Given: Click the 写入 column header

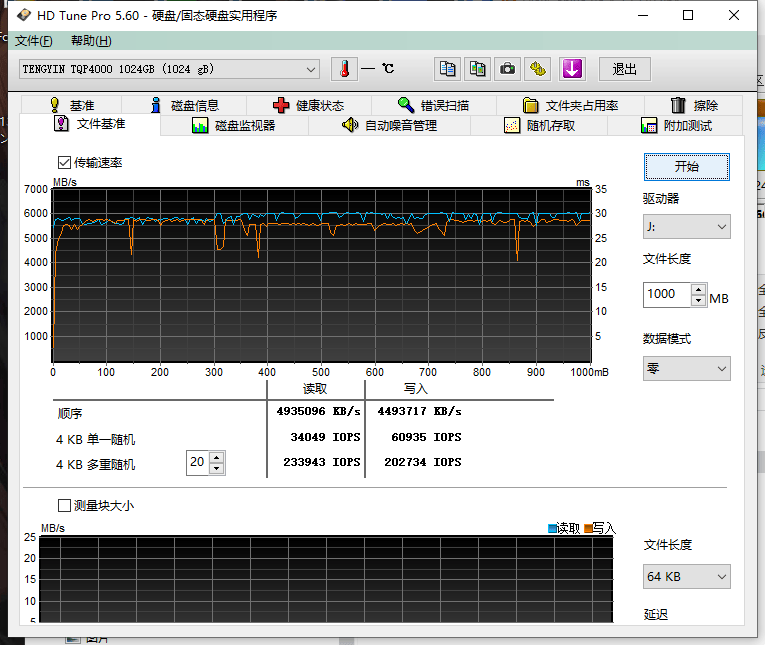Looking at the screenshot, I should click(415, 388).
